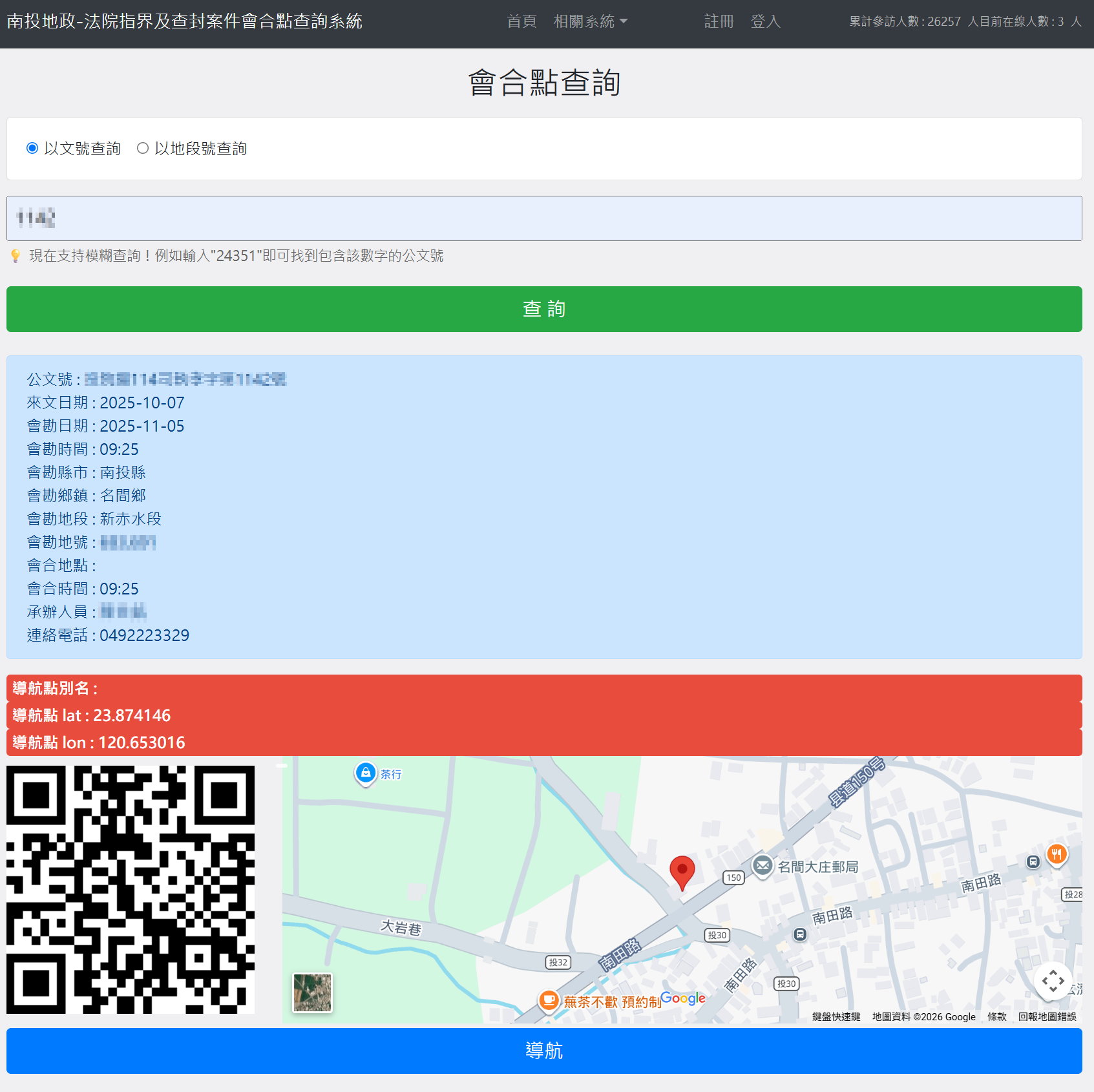1094x1092 pixels.
Task: Click the route 150 shield on map
Action: point(733,877)
